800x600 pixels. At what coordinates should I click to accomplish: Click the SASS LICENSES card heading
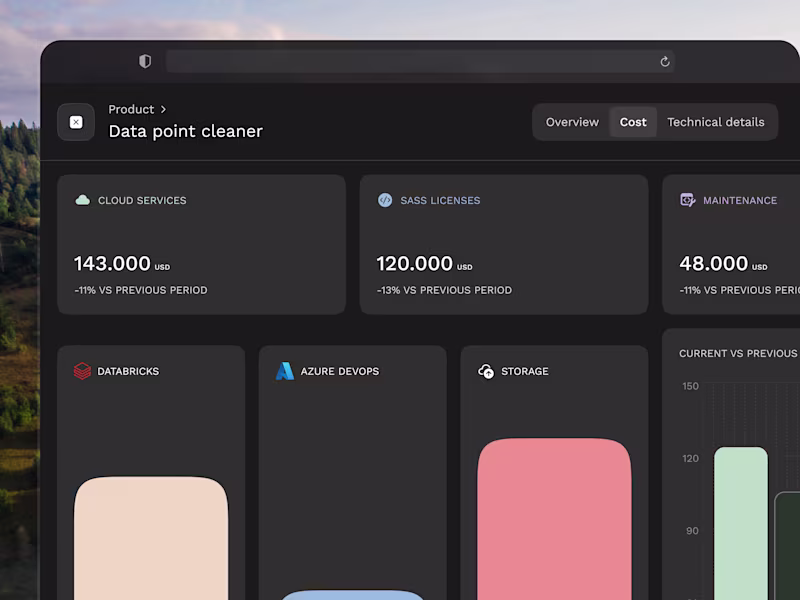click(x=440, y=201)
